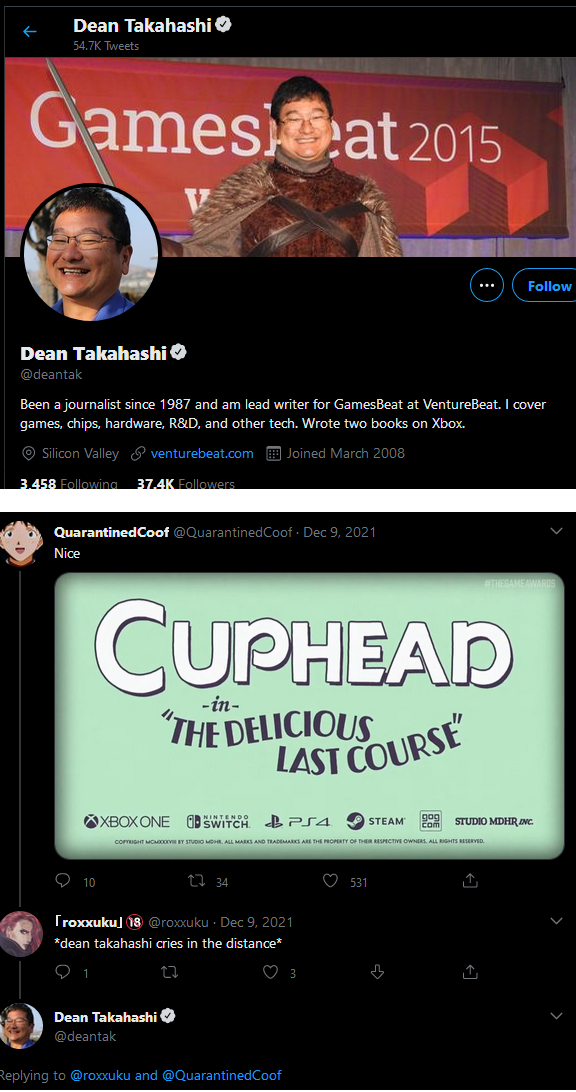View the 37.4K Followers list

click(185, 483)
